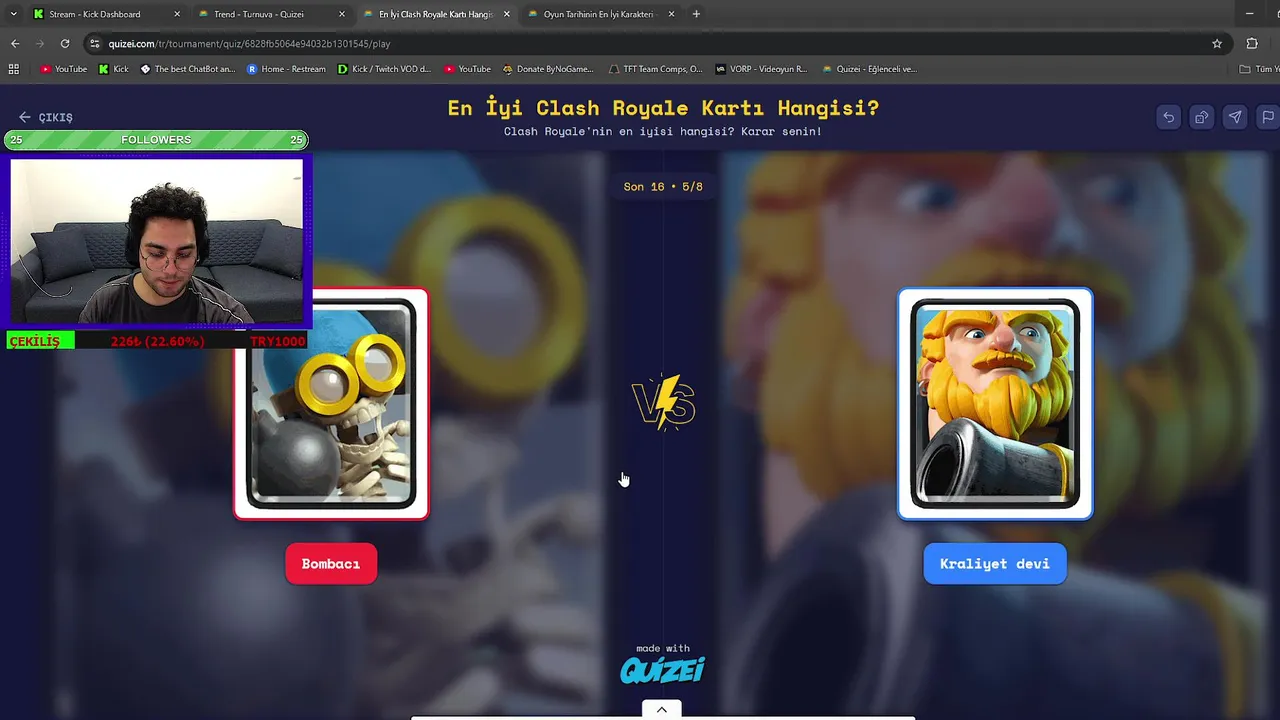This screenshot has width=1280, height=720.
Task: Open the YouTube bookmark beside Kick bookmark
Action: pos(64,69)
